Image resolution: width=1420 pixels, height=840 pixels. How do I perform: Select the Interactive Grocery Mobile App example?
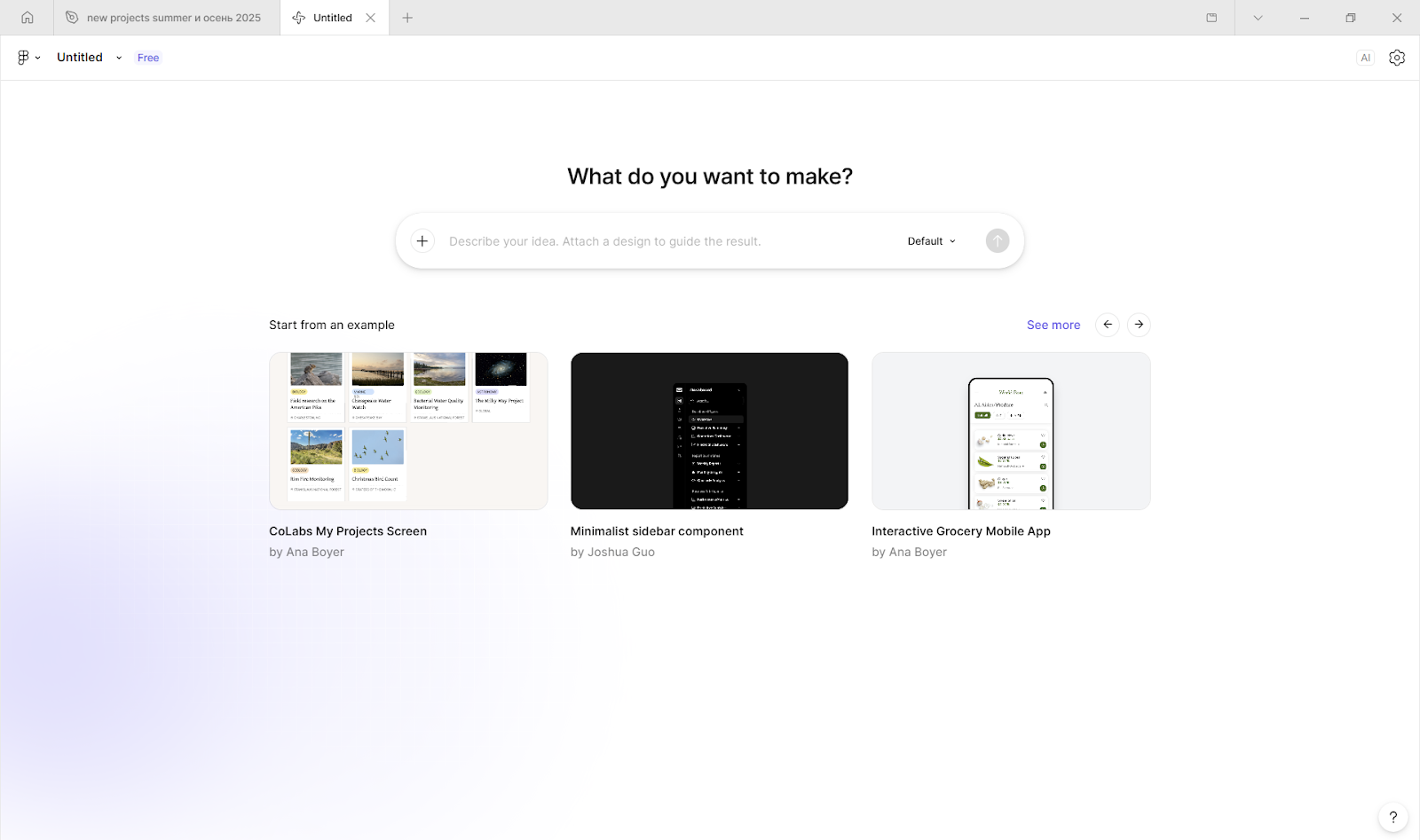[x=1011, y=431]
